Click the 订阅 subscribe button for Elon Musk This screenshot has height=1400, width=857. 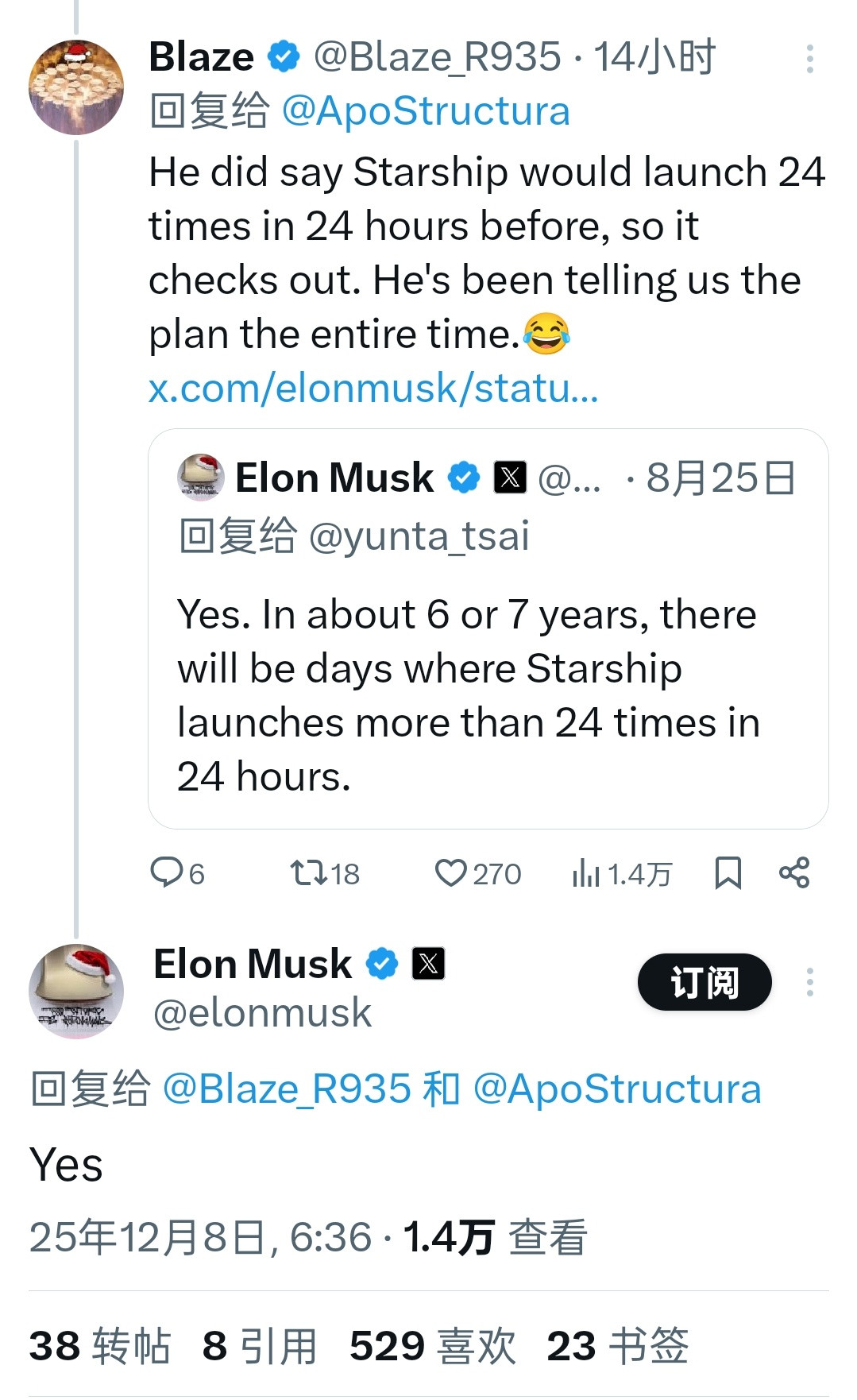pos(703,983)
